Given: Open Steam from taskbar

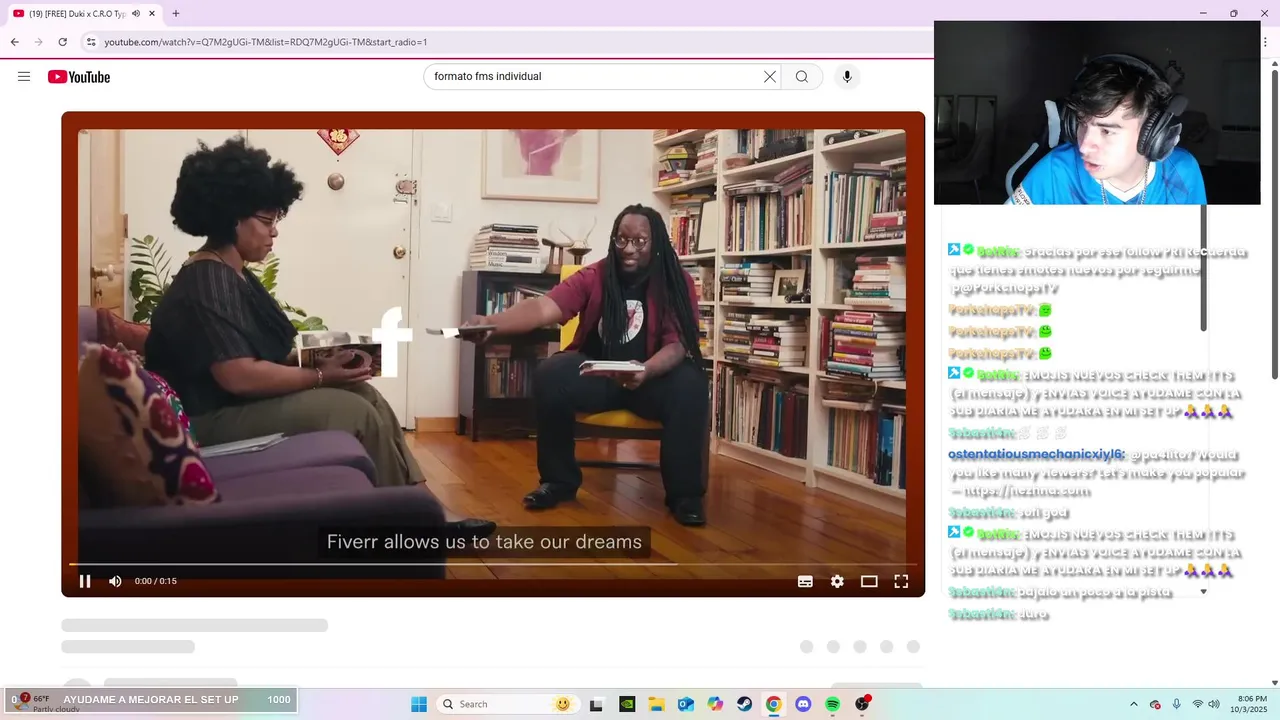Looking at the screenshot, I should pos(745,704).
